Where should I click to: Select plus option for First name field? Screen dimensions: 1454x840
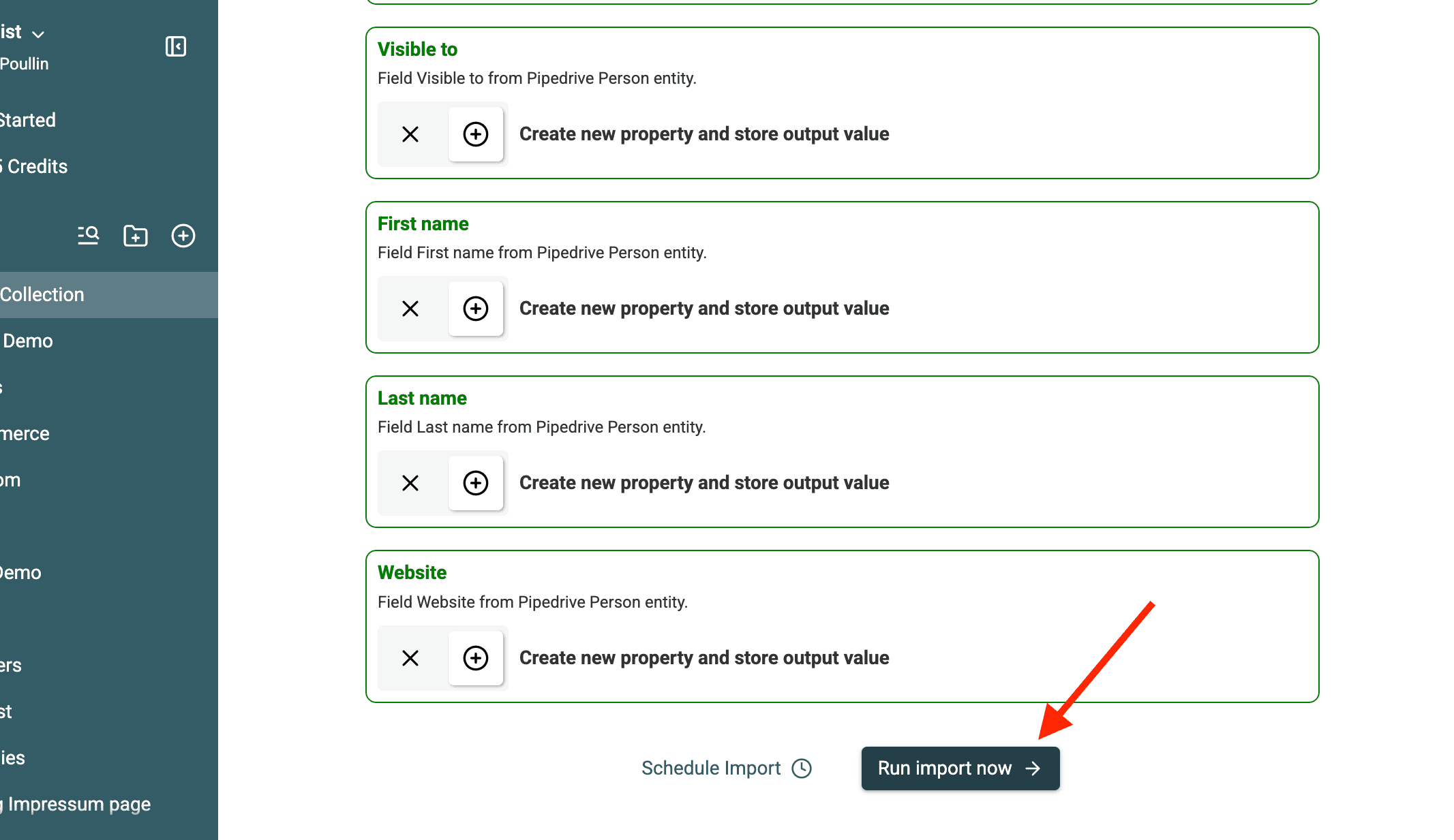[x=476, y=309]
